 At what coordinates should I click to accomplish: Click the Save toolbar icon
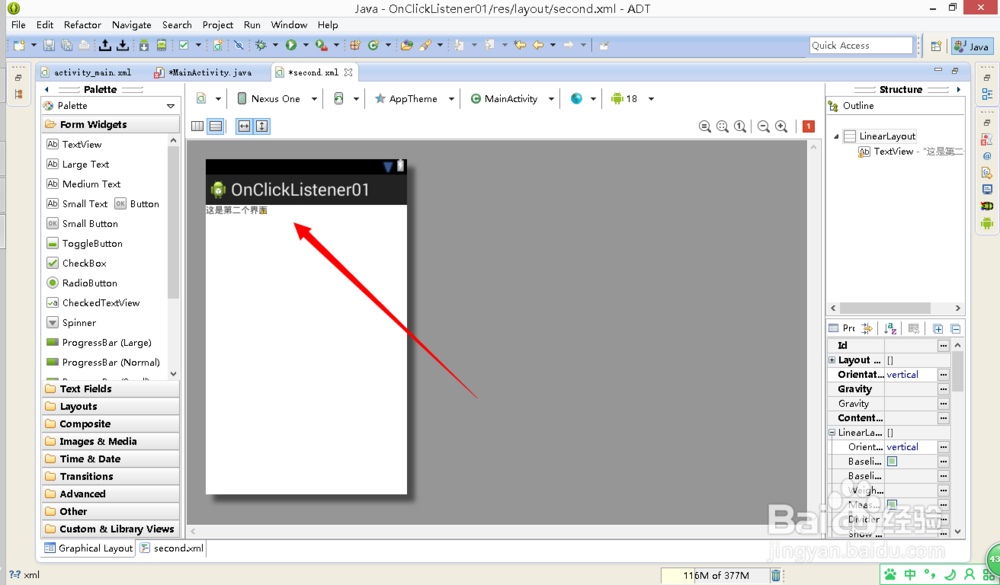coord(49,45)
